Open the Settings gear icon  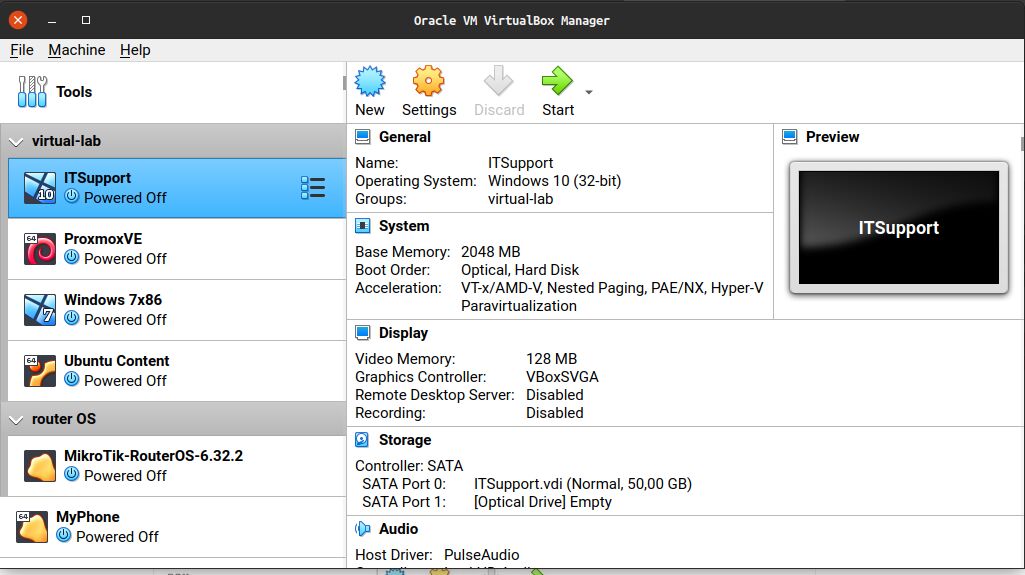pyautogui.click(x=428, y=81)
